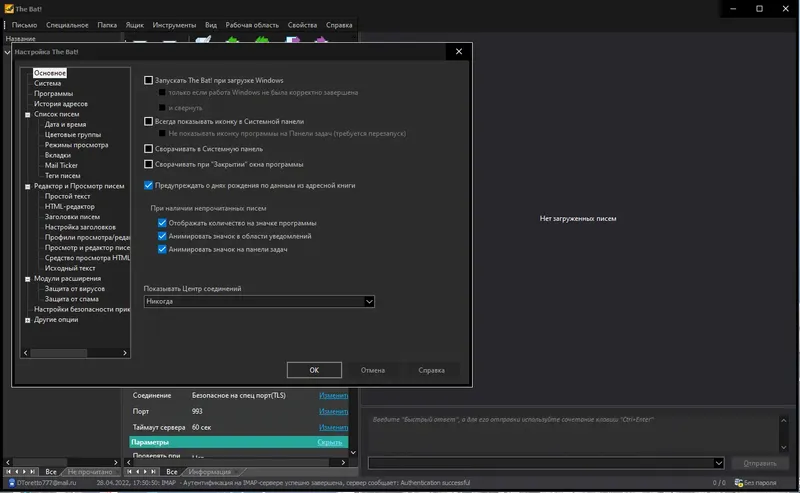
Task: Collapse Редактор и Просмотр писем node
Action: [28, 187]
